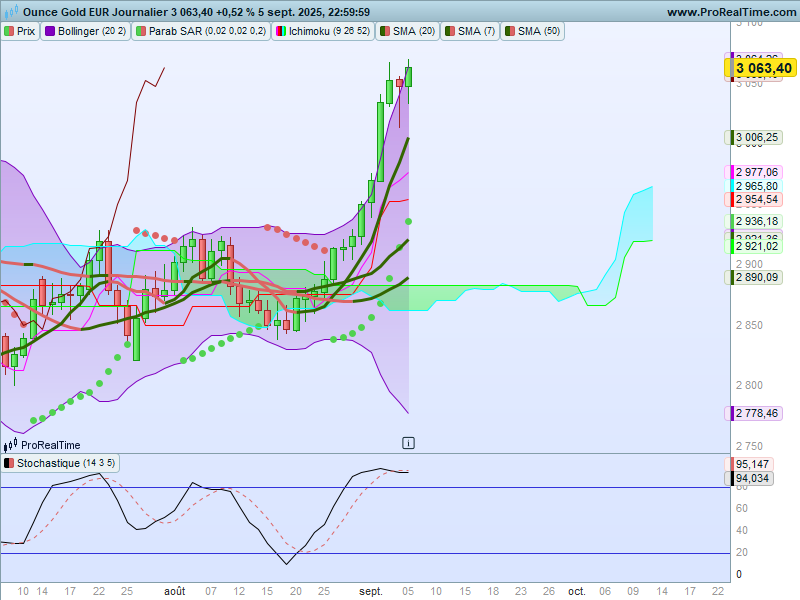This screenshot has height=600, width=800.
Task: Click the 3 006,25 price axis label
Action: point(757,137)
